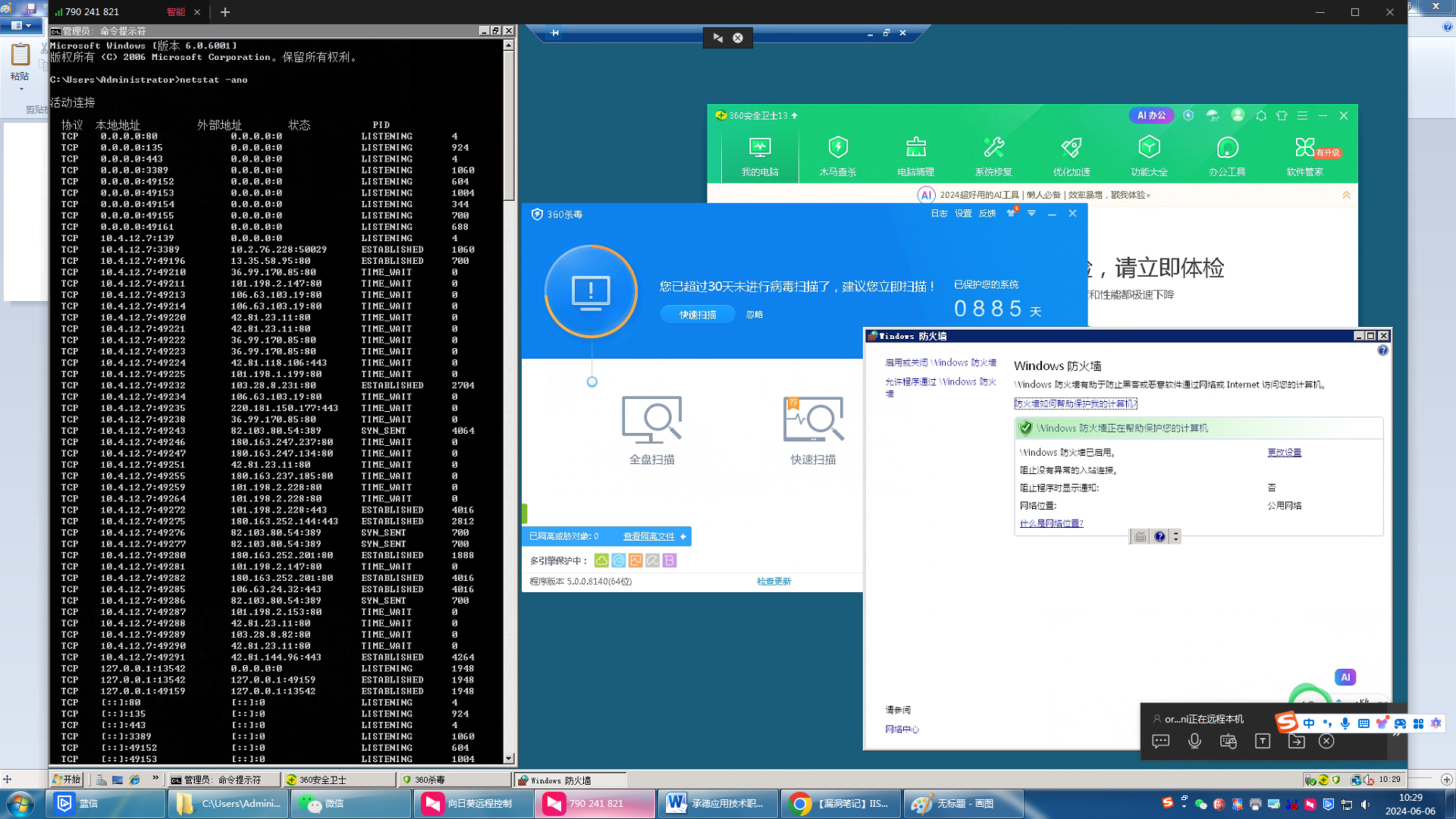Viewport: 1456px width, 819px height.
Task: Click the command prompt scroll-down arrow
Action: [509, 758]
